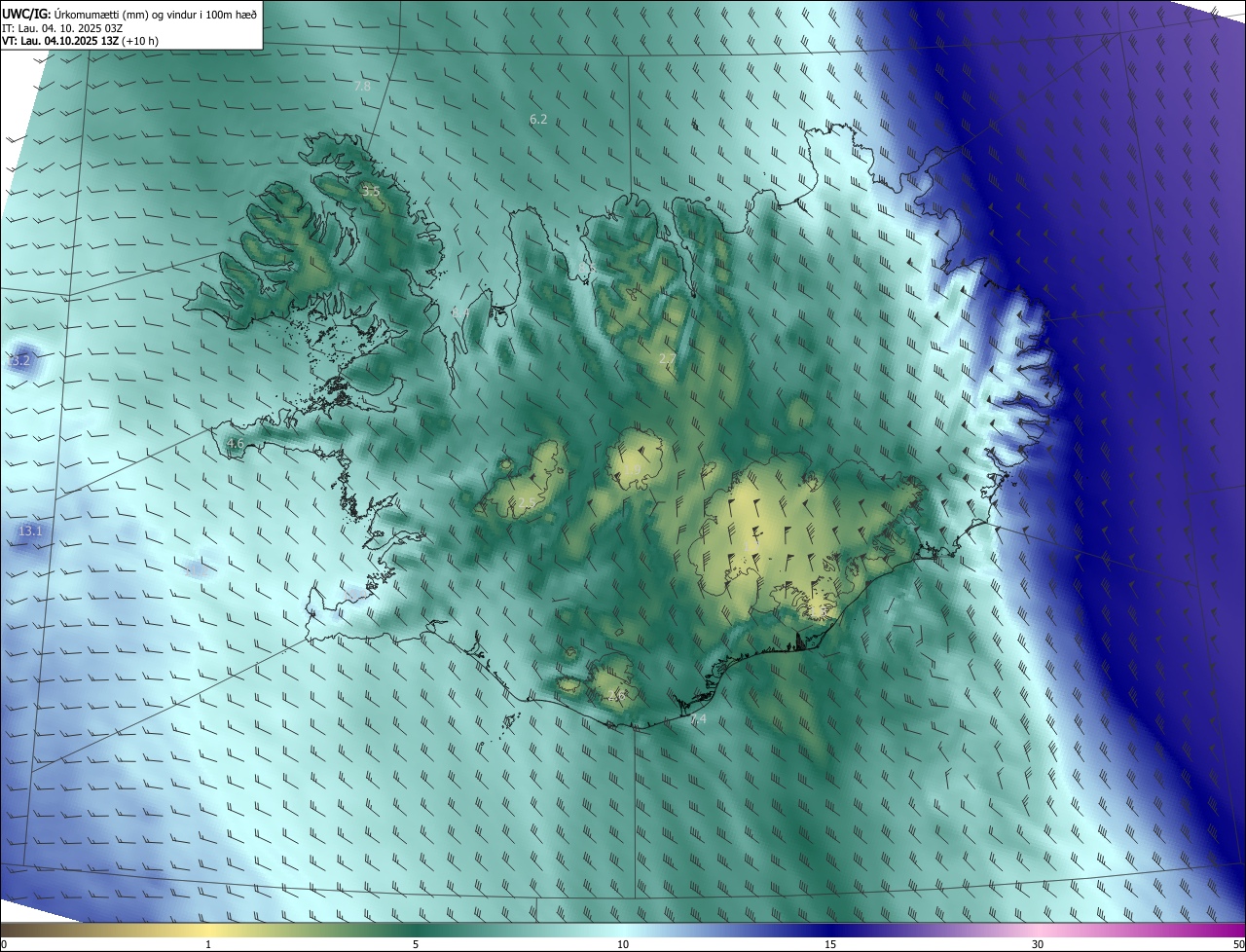Click the color scale tick label 50
This screenshot has height=952, width=1246.
[1238, 944]
